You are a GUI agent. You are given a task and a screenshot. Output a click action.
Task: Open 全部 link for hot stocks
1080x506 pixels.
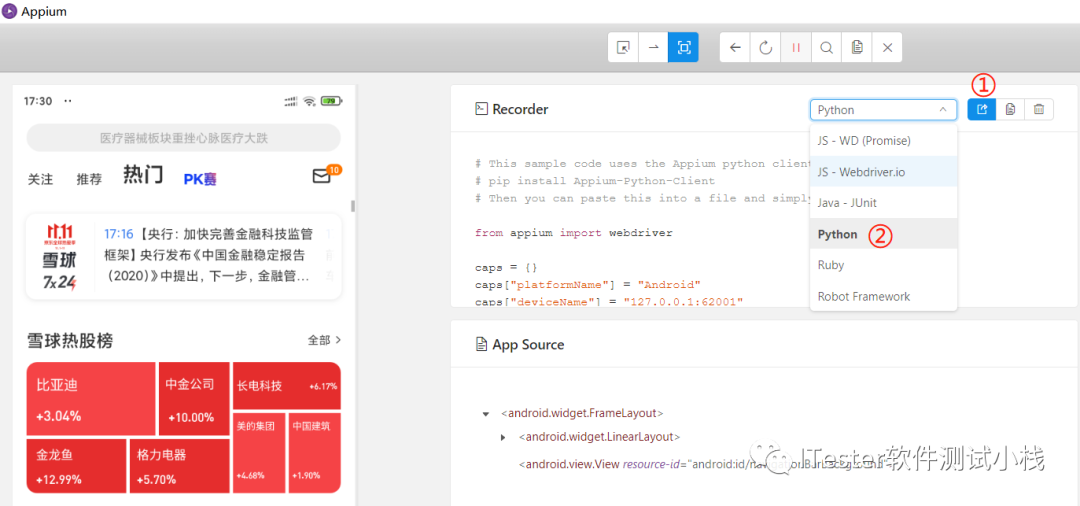(325, 340)
